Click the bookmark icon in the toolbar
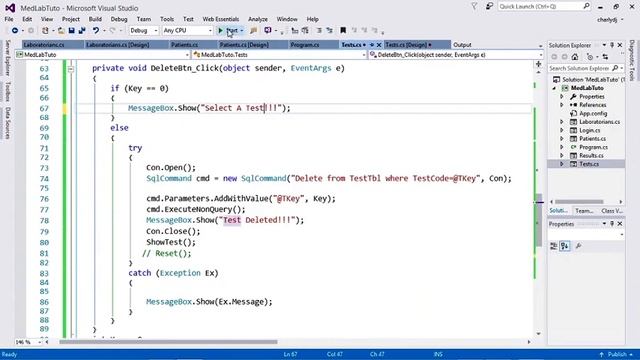 click(x=343, y=31)
